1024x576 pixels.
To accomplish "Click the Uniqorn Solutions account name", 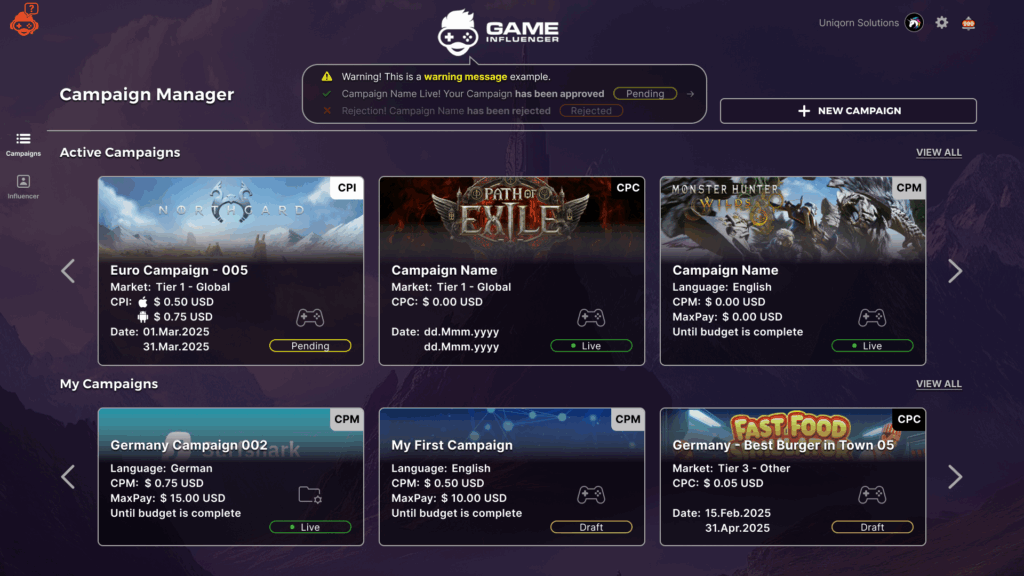I will point(859,23).
